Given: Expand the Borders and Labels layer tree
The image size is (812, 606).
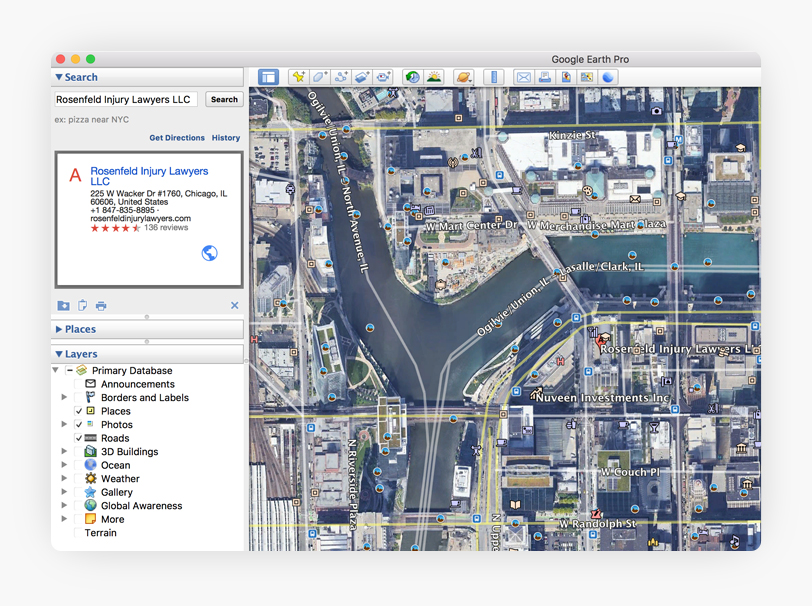Looking at the screenshot, I should coord(65,398).
